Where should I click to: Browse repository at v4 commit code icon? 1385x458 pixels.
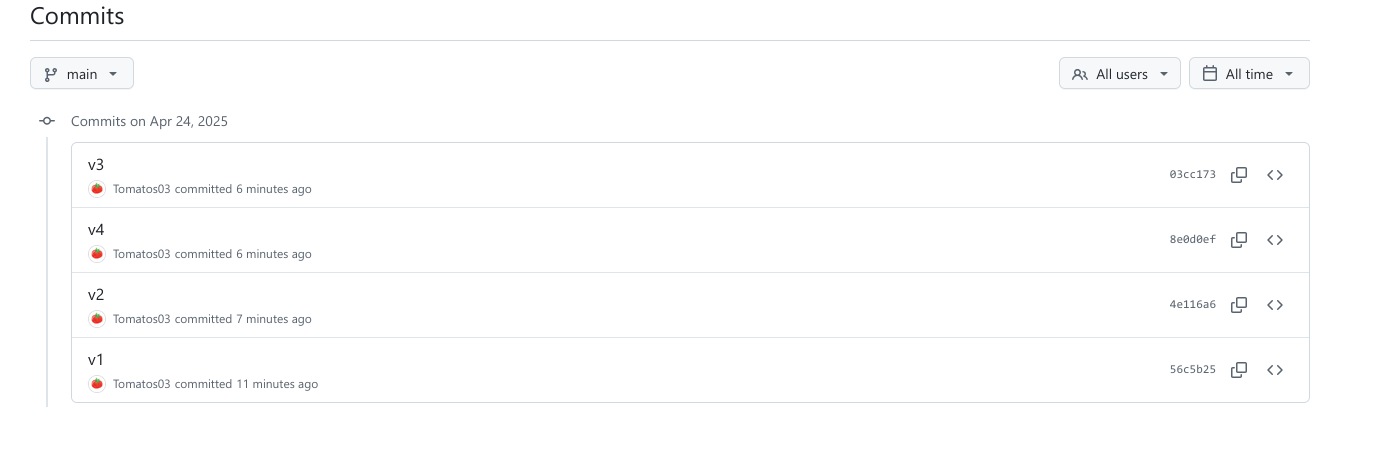[x=1275, y=240]
